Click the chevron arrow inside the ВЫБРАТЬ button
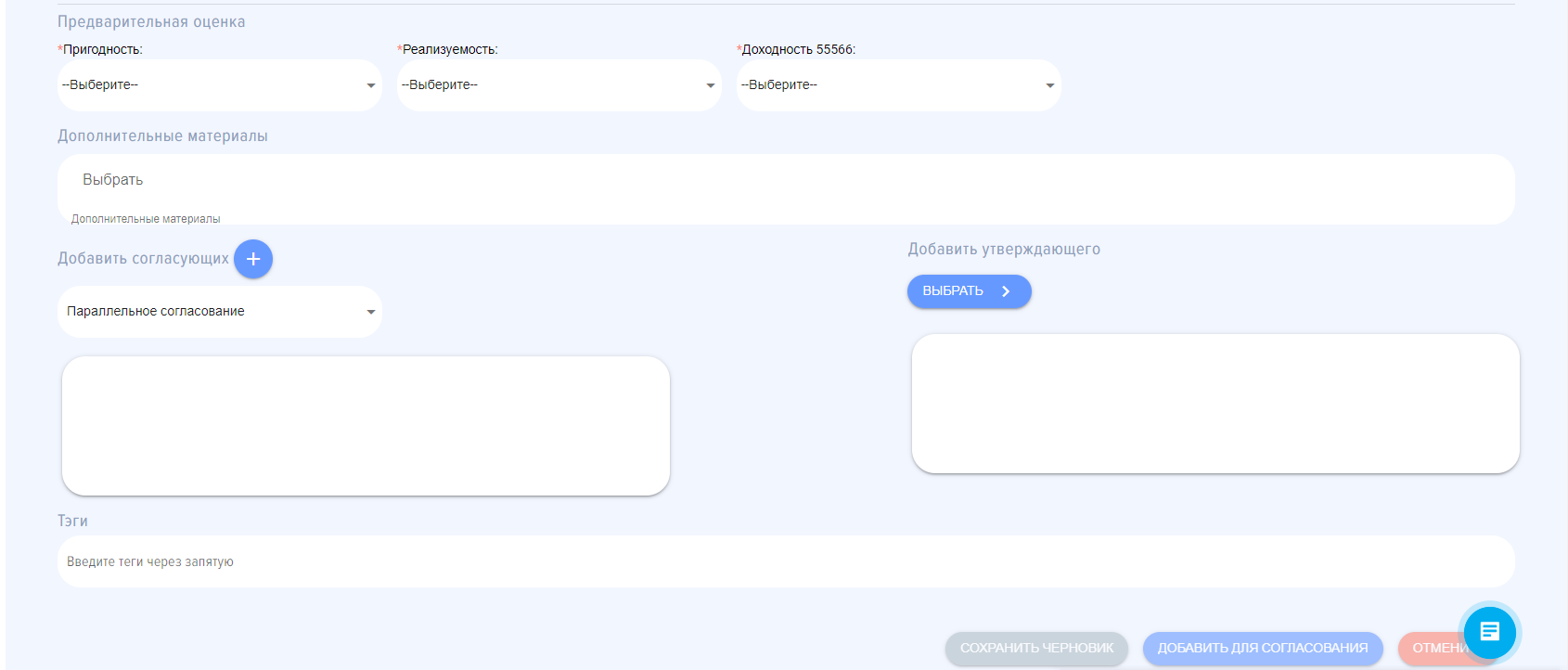 (x=1006, y=291)
